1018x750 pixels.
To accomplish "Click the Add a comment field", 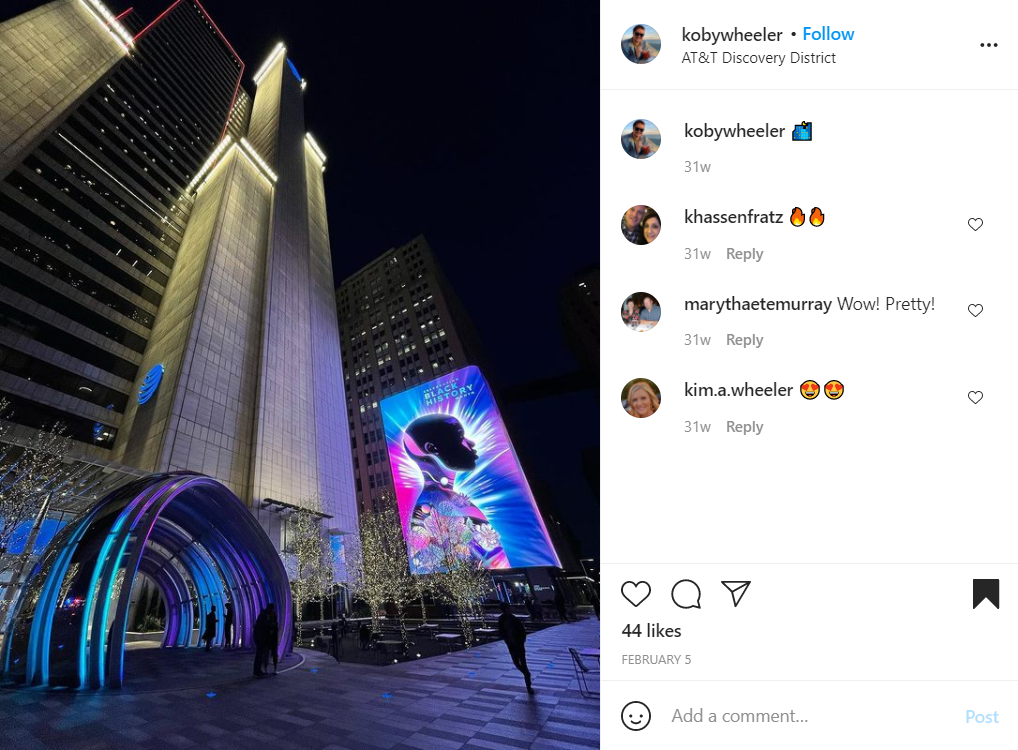I will pos(812,716).
